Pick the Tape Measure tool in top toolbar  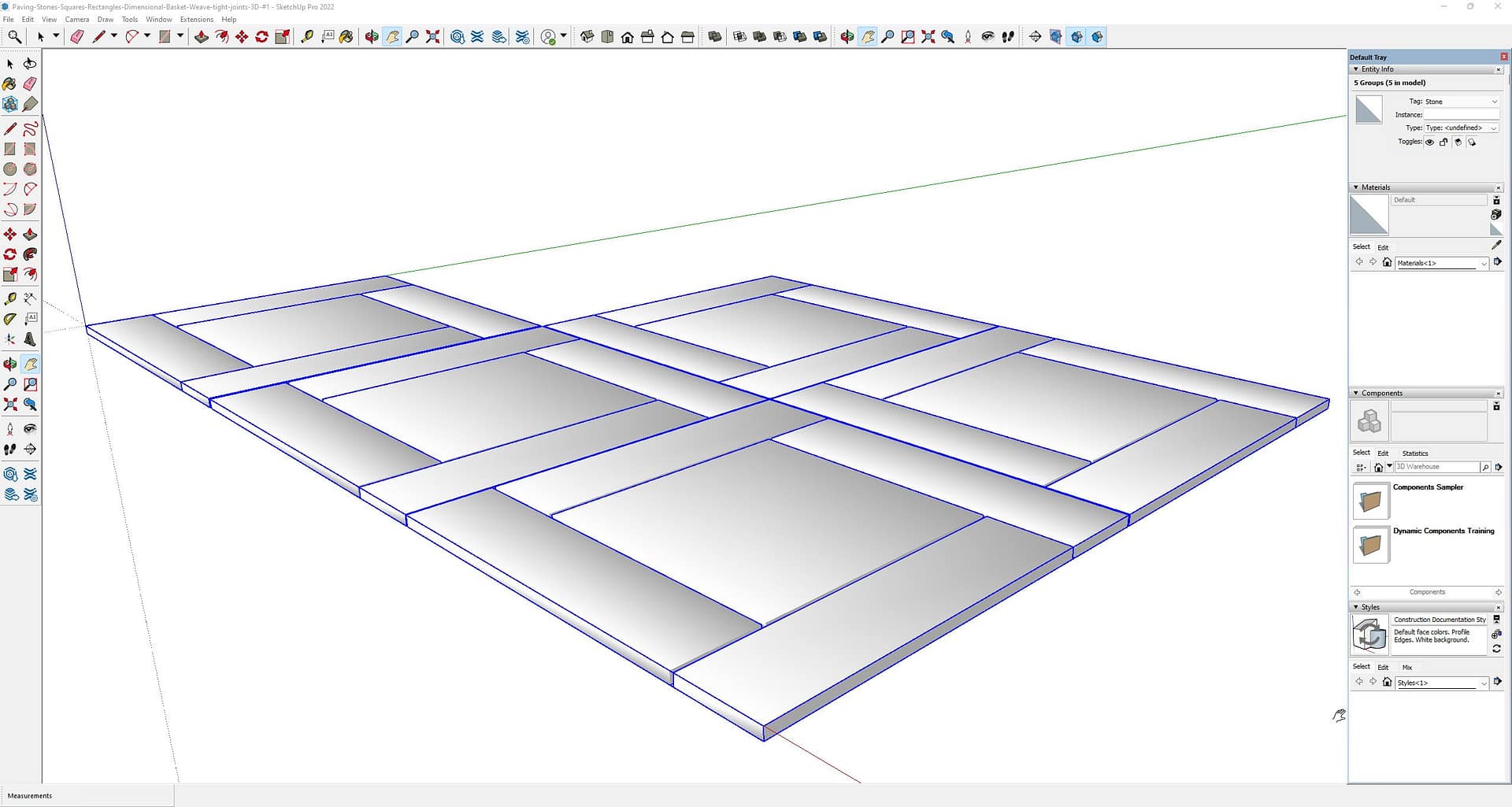coord(307,37)
